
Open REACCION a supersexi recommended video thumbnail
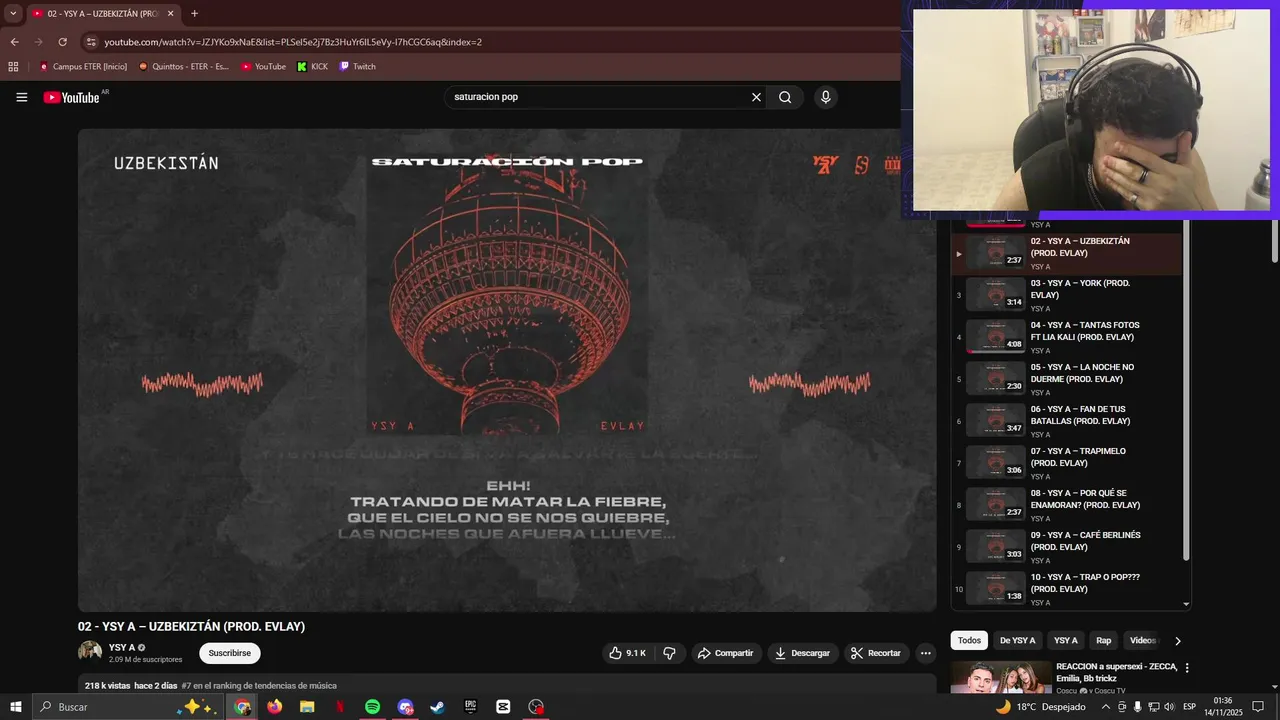click(1000, 678)
